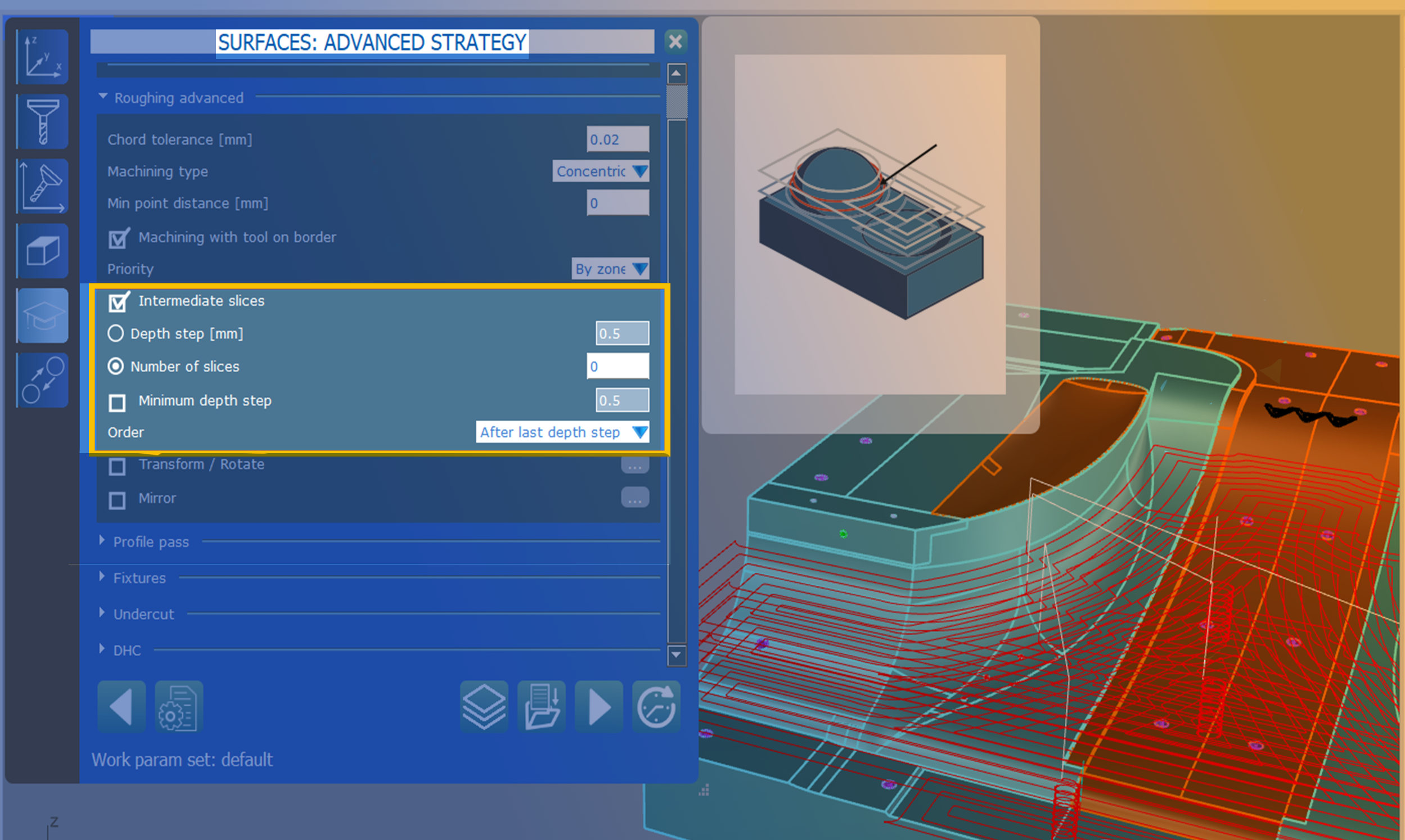Click the linked circles approach icon
The height and width of the screenshot is (840, 1405).
tap(42, 380)
